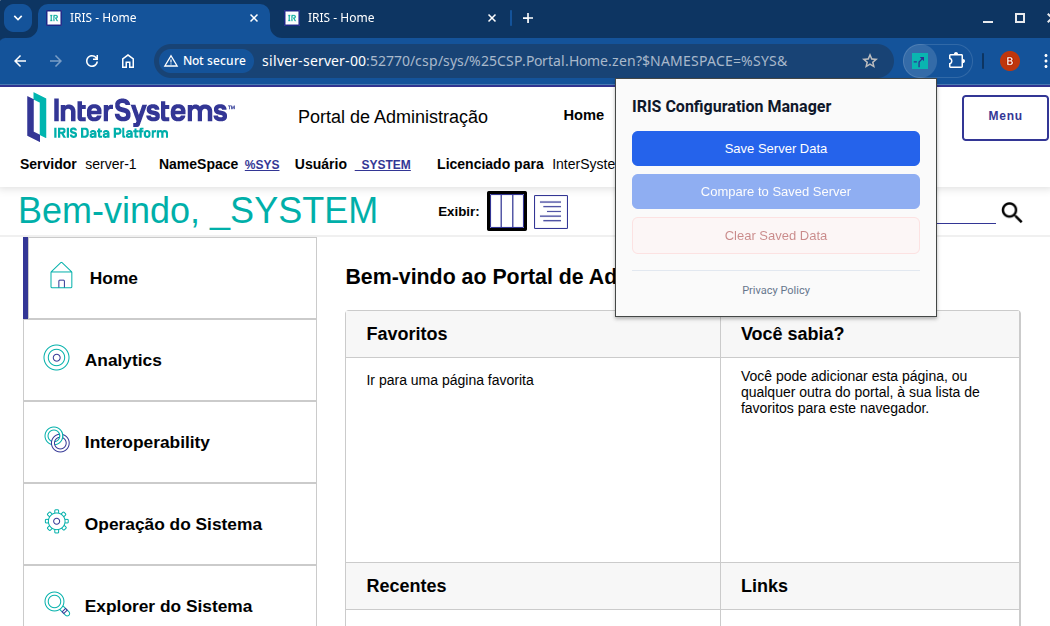Click the InterSystems IRIS logo
The height and width of the screenshot is (626, 1050).
pyautogui.click(x=130, y=117)
